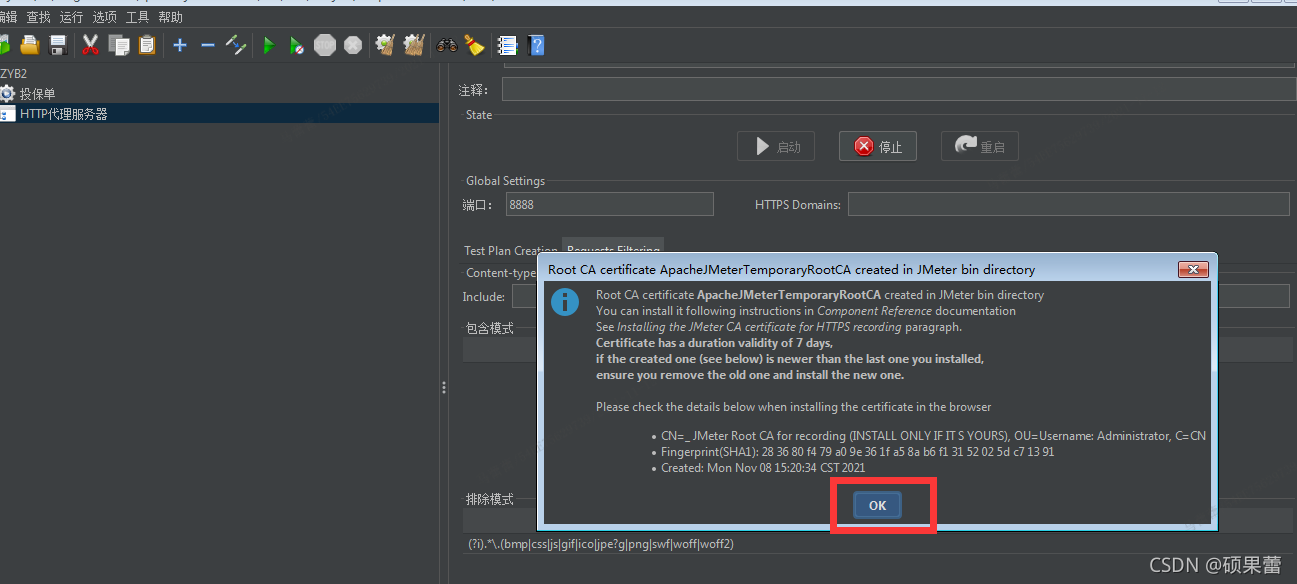Start the test with green play icon
1297x584 pixels.
pyautogui.click(x=269, y=45)
